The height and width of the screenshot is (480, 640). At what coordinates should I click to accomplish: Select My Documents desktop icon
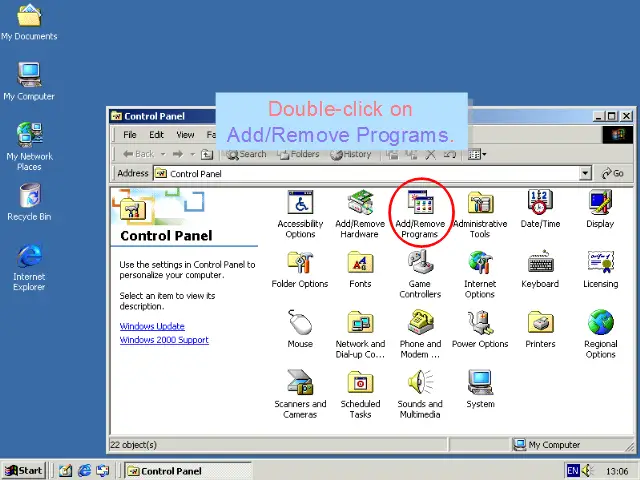pyautogui.click(x=29, y=22)
